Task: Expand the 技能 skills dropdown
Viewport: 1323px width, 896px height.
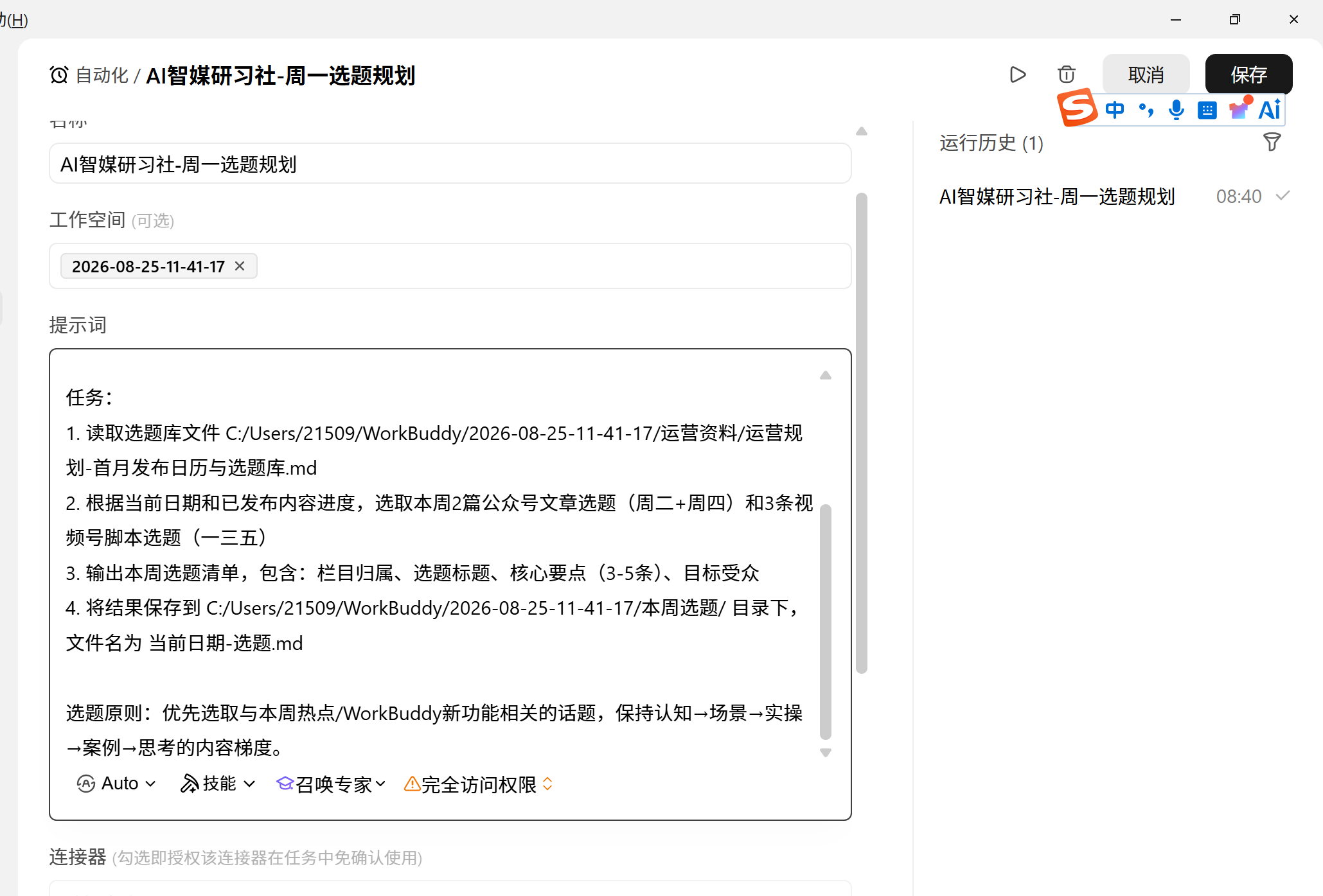Action: pos(218,784)
